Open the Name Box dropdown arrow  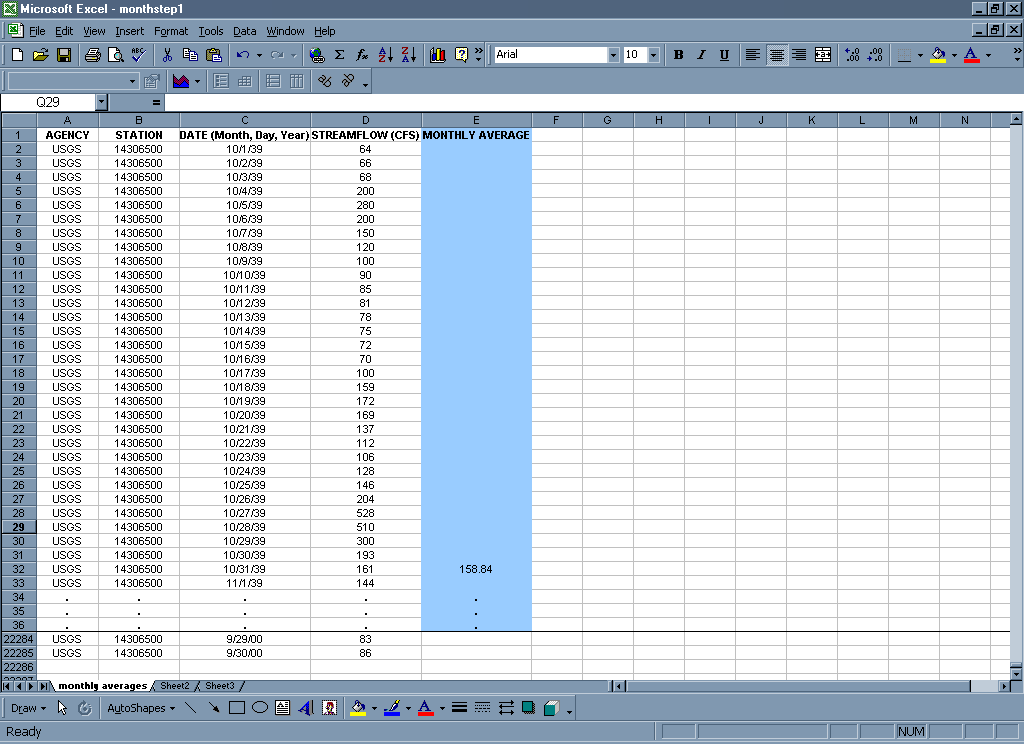(101, 102)
